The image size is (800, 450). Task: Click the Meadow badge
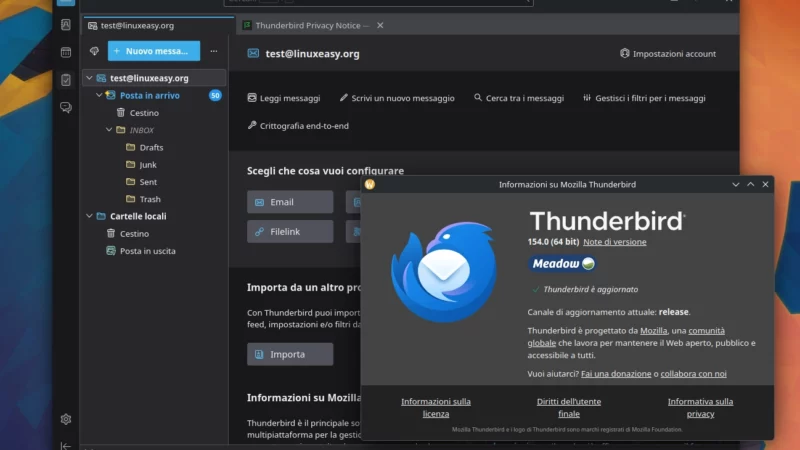[562, 264]
